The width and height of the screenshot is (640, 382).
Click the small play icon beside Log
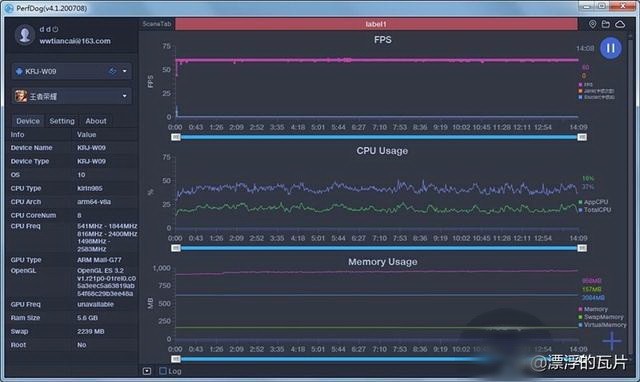click(147, 371)
